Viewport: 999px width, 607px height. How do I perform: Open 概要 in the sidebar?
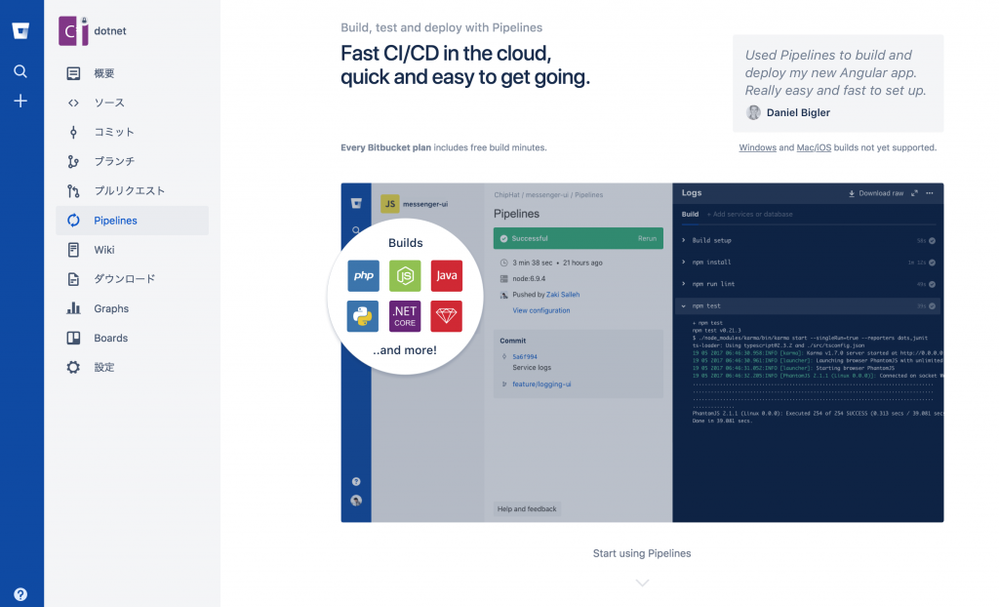click(x=132, y=73)
